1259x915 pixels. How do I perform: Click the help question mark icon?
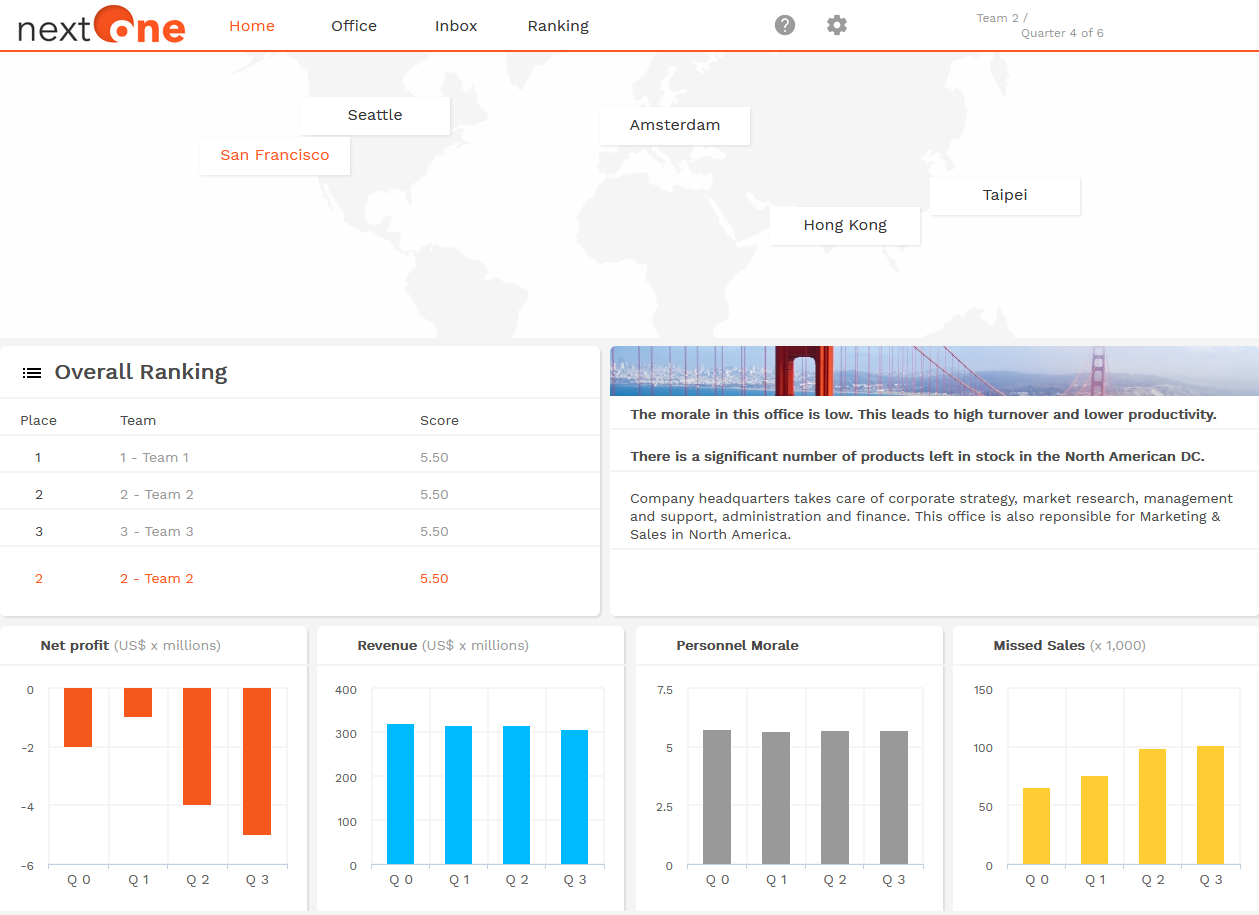coord(785,25)
